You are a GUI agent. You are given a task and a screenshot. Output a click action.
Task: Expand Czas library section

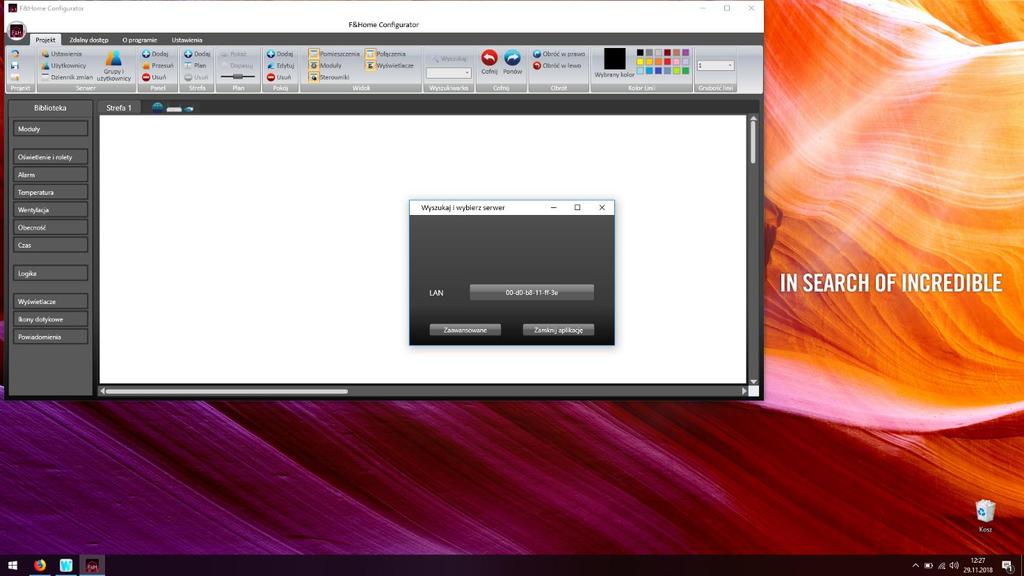[x=50, y=245]
